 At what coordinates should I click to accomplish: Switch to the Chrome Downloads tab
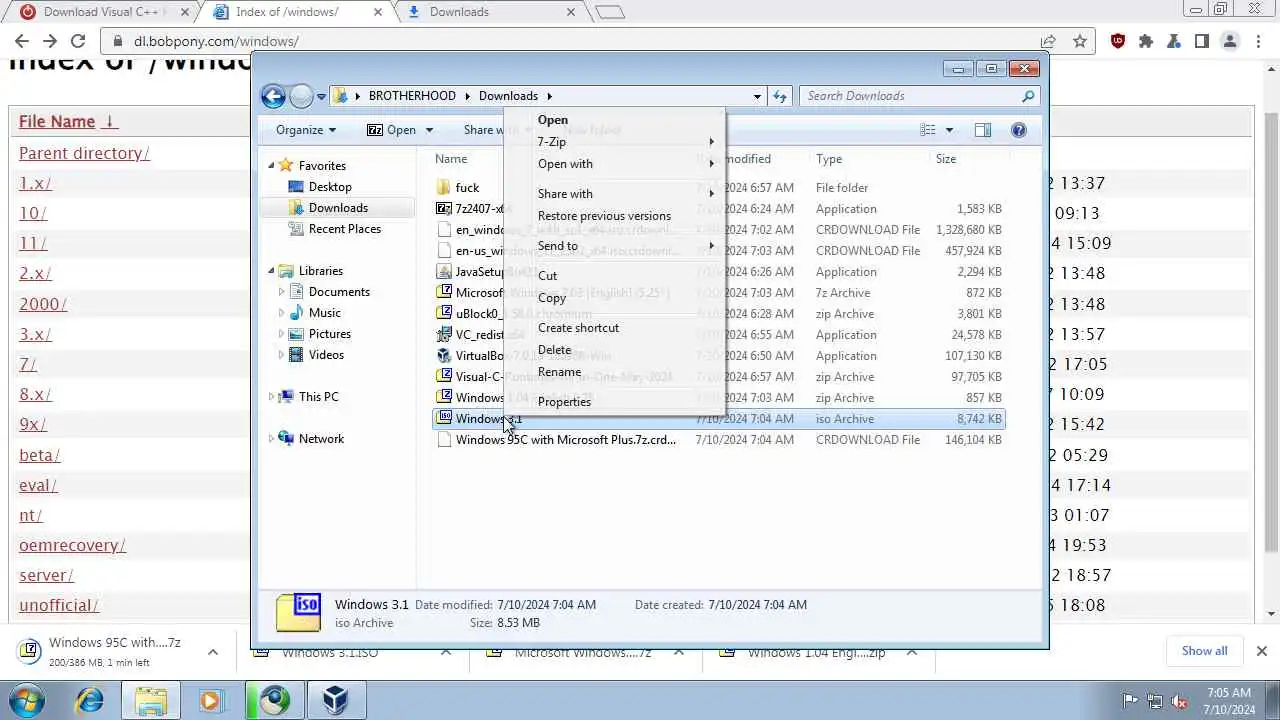pos(490,12)
